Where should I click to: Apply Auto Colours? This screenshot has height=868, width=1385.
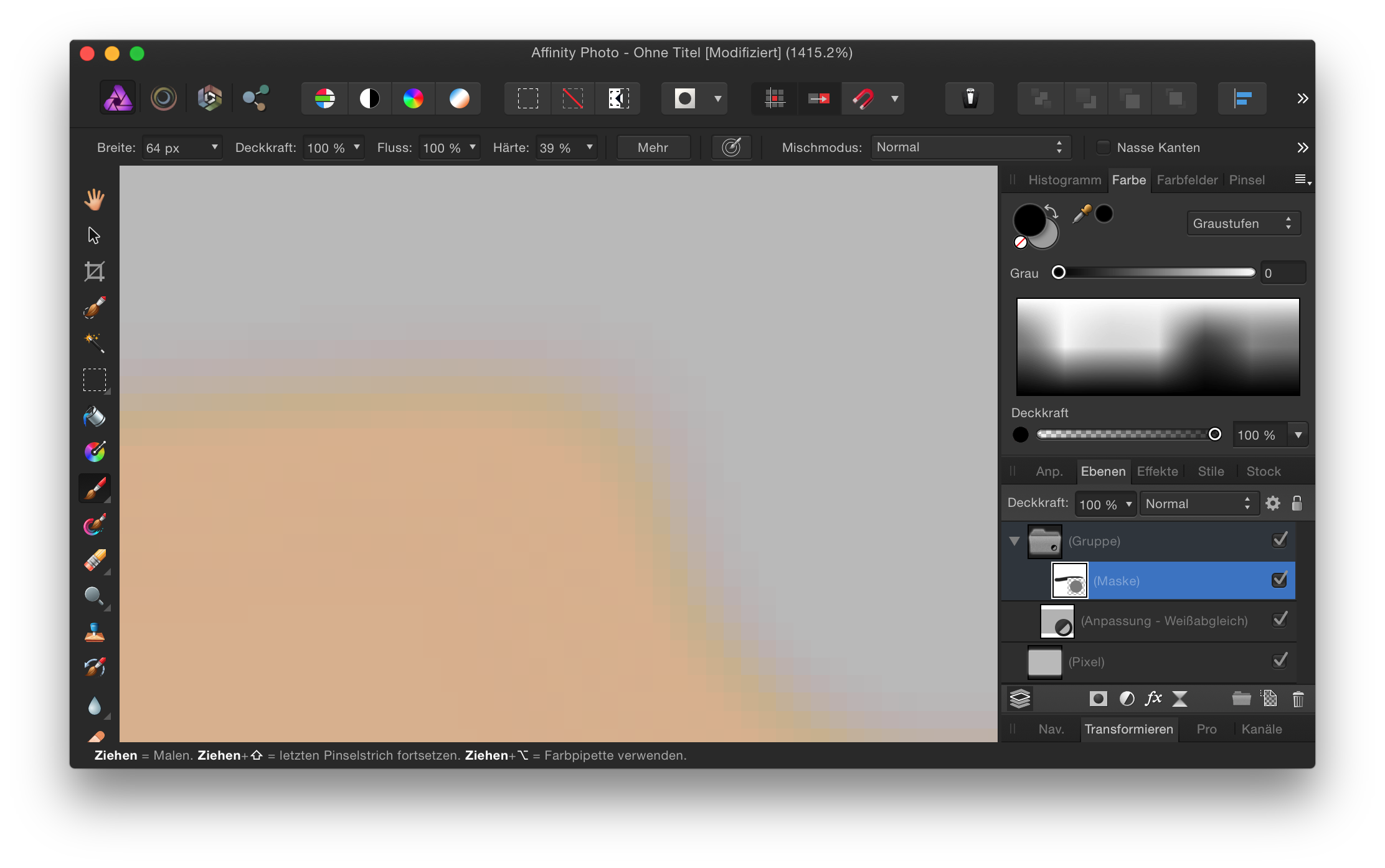tap(414, 98)
